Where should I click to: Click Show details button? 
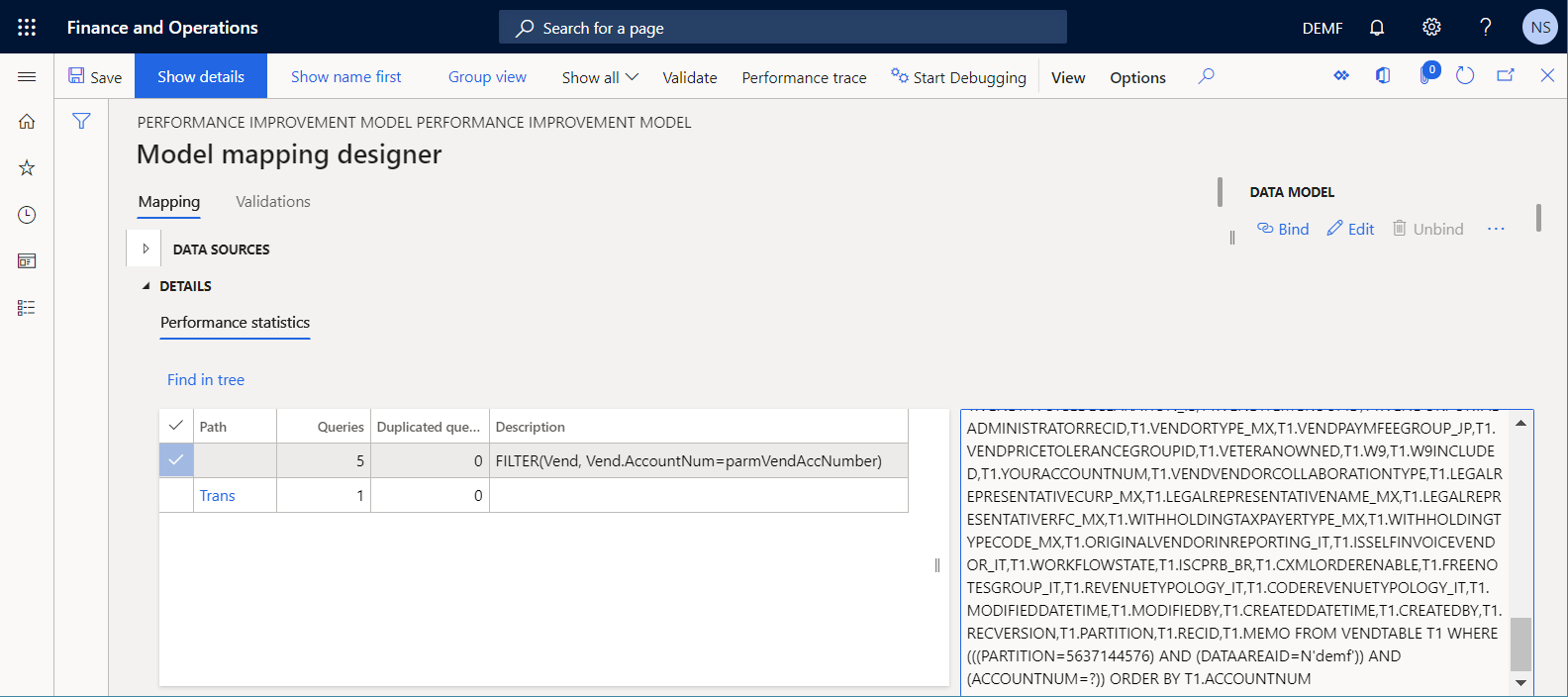tap(201, 76)
